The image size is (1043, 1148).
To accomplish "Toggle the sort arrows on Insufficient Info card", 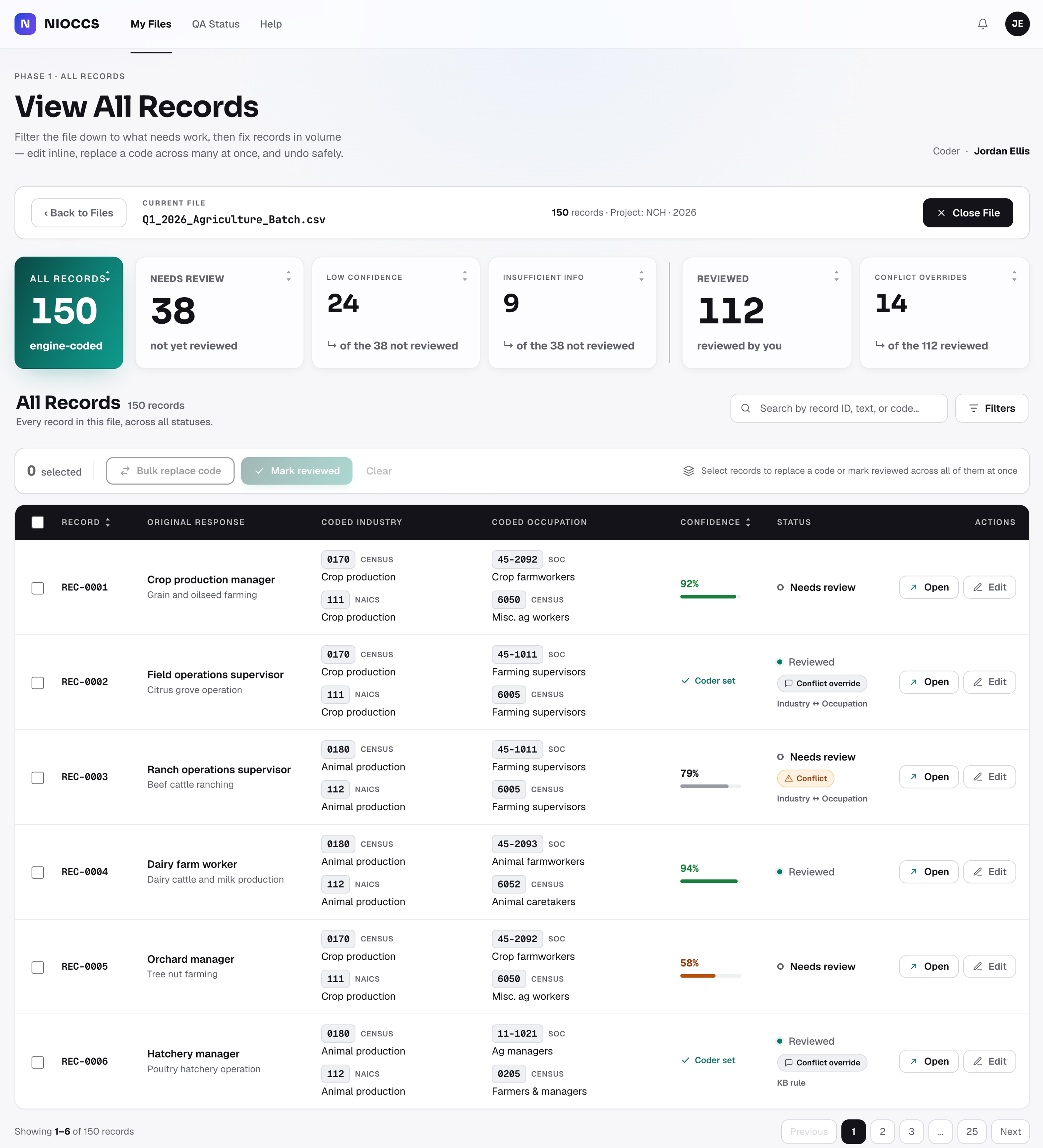I will (x=641, y=276).
